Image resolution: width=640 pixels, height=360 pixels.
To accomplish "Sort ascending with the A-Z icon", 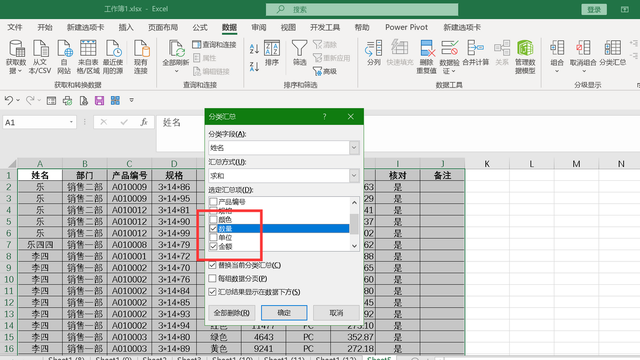I will pyautogui.click(x=254, y=49).
